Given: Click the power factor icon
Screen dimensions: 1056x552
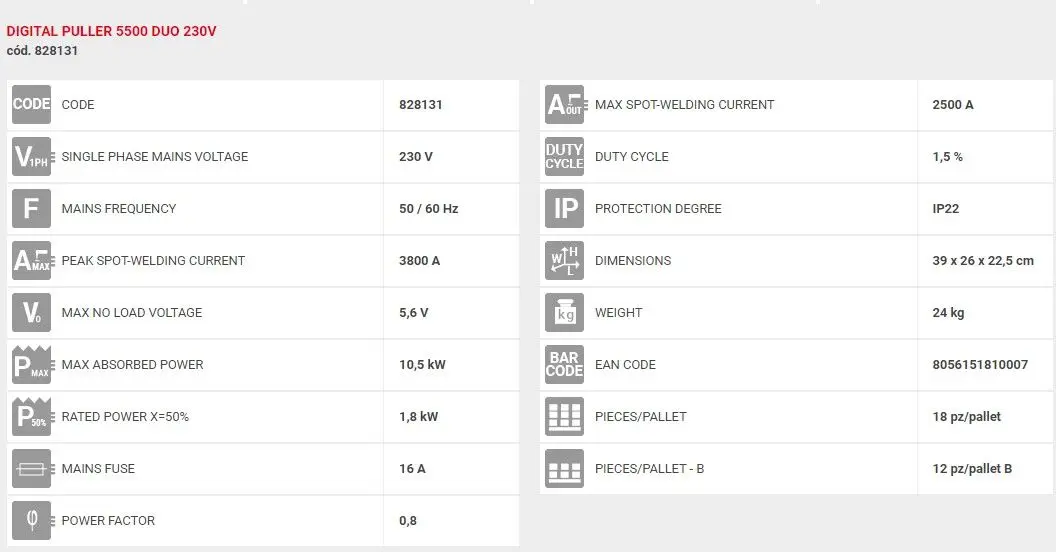Looking at the screenshot, I should (x=31, y=521).
